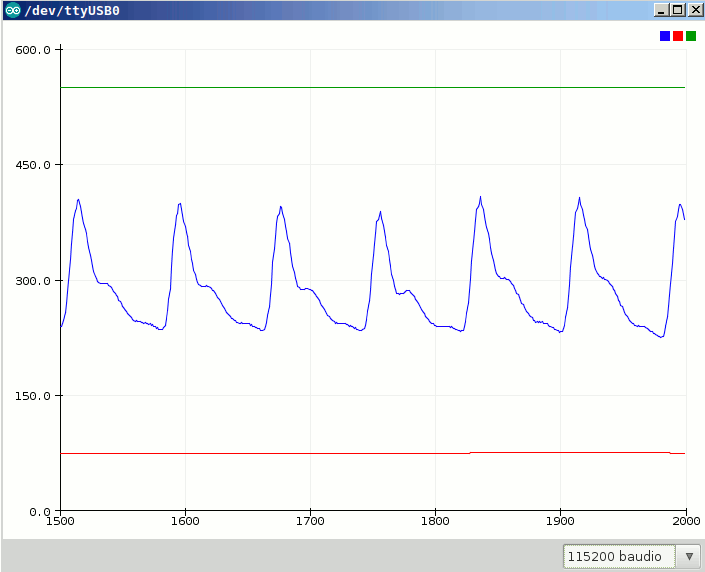Click the 450.0 y-axis label
Viewport: 705px width, 572px height.
[x=33, y=165]
